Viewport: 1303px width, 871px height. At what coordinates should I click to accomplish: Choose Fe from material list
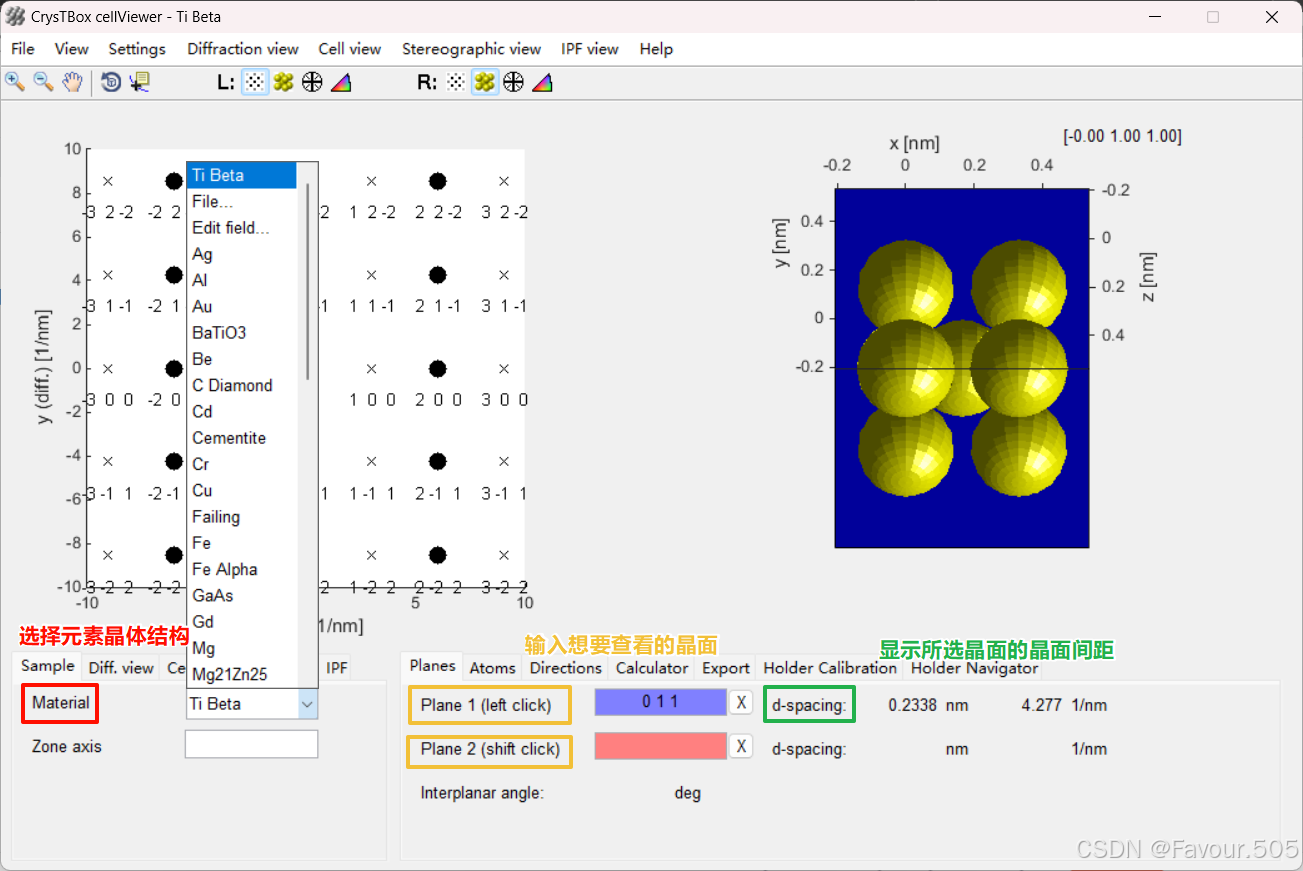click(x=243, y=543)
